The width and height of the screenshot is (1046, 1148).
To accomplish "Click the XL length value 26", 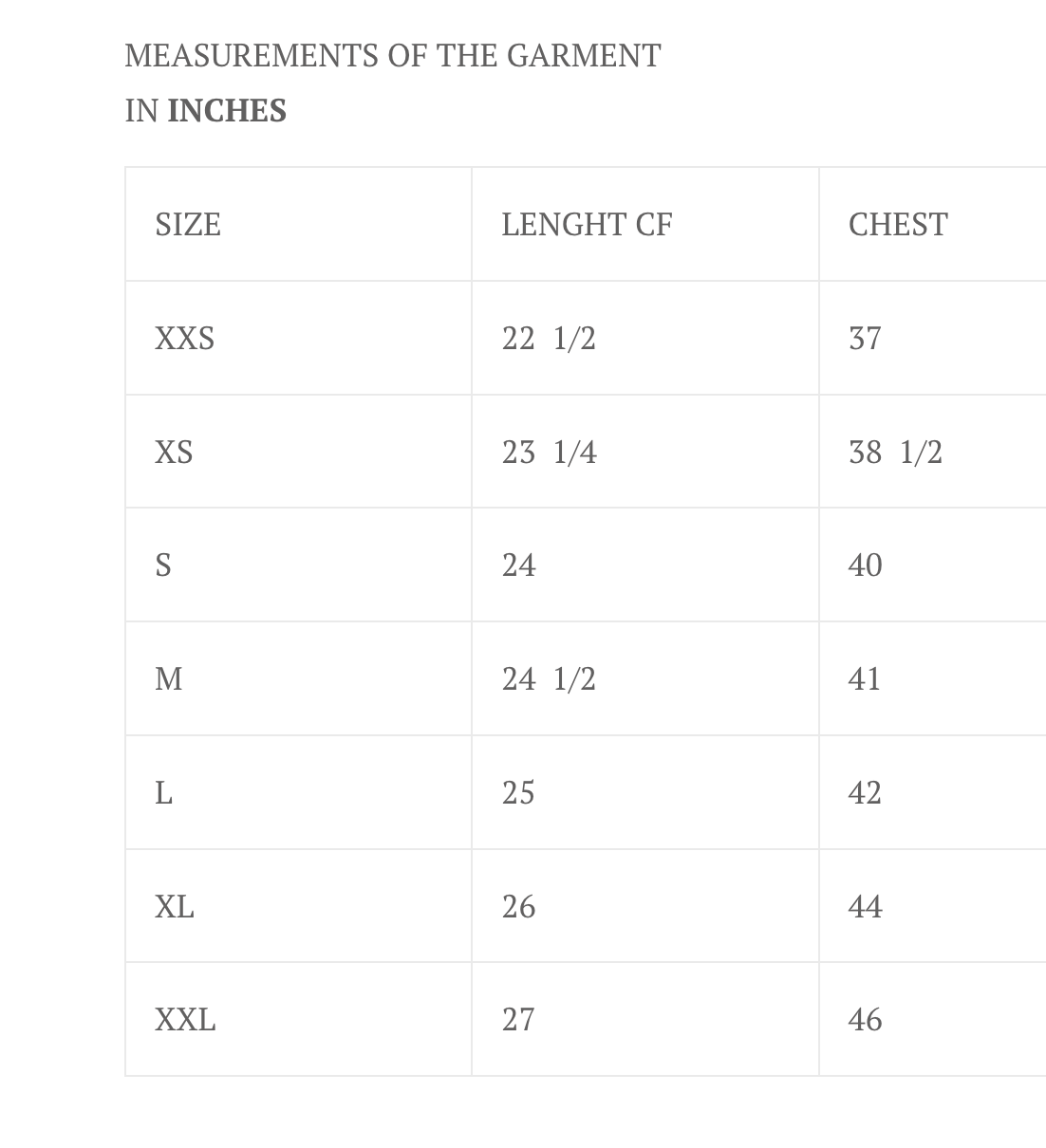I will (x=518, y=907).
